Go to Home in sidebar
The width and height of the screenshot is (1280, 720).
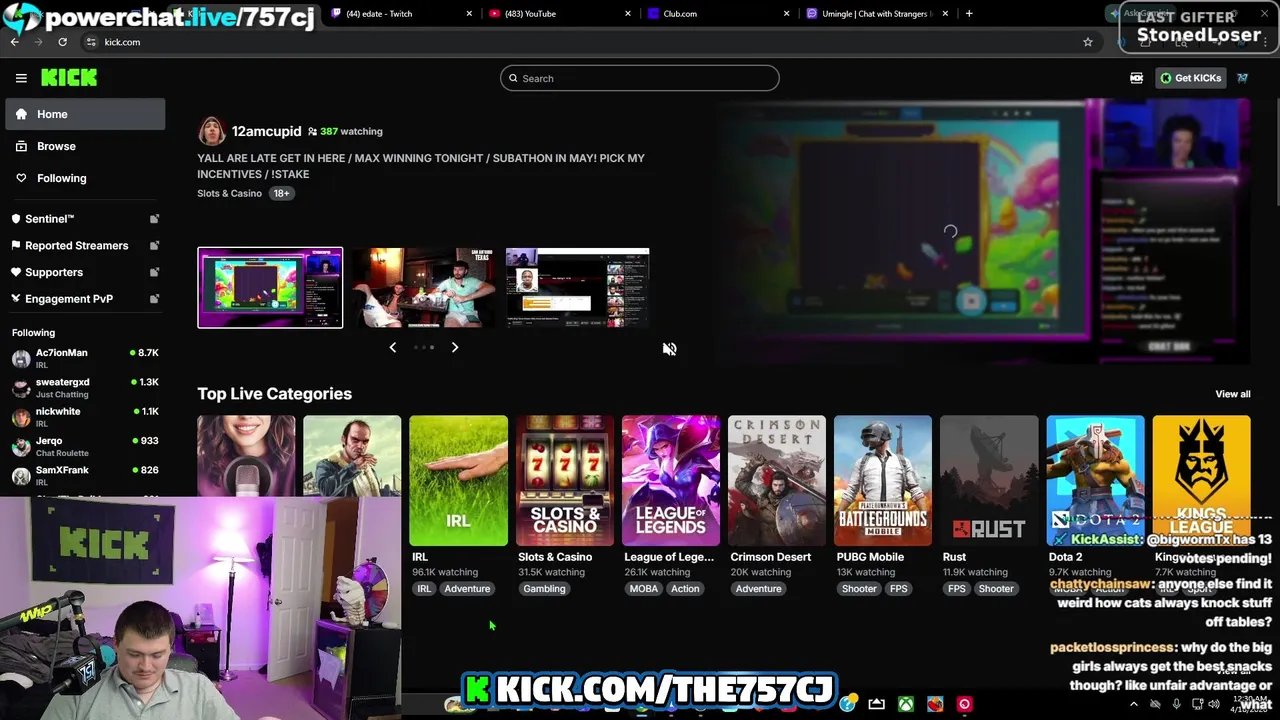[85, 114]
